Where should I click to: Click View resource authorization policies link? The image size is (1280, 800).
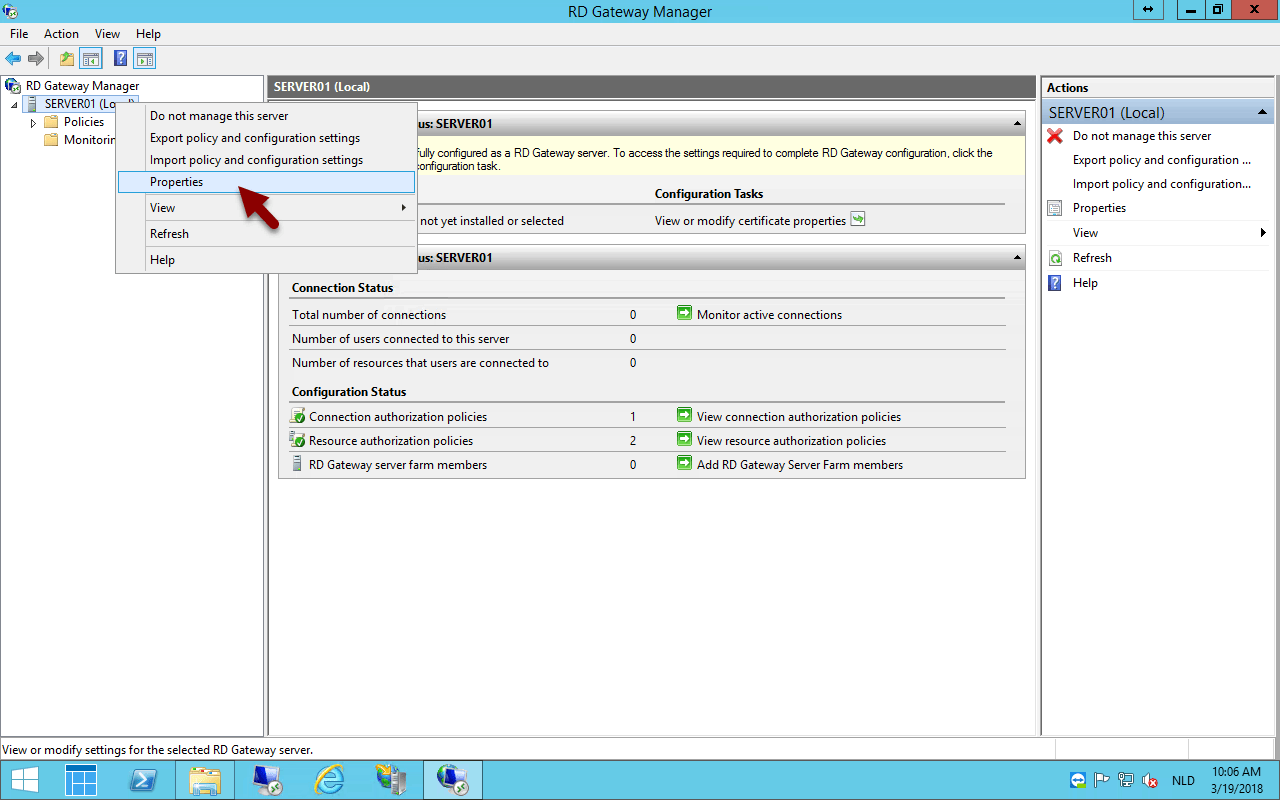coord(791,441)
